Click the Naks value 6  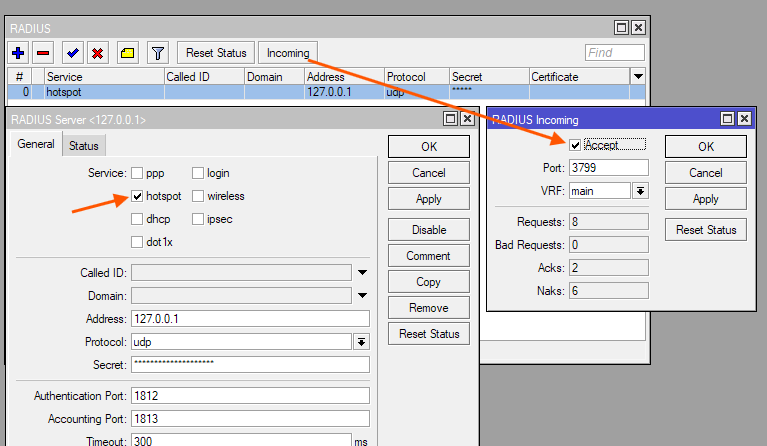tap(609, 290)
